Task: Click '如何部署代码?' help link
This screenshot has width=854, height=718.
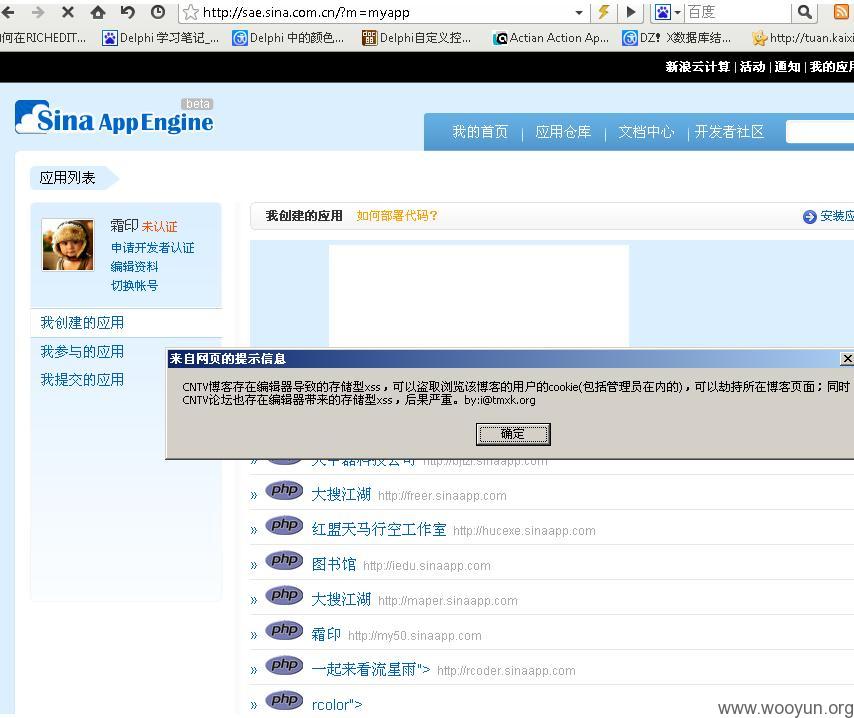Action: click(397, 216)
